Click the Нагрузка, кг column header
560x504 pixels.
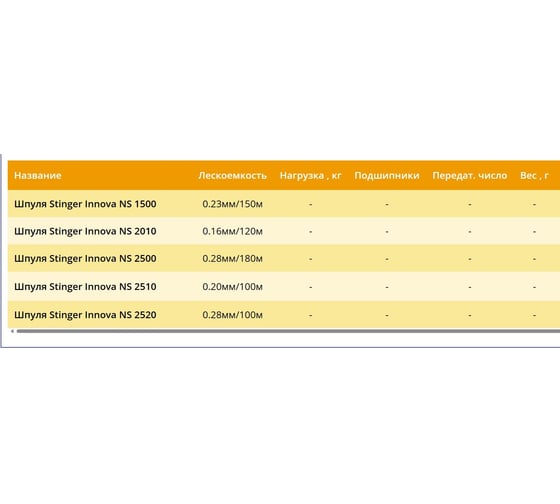tap(310, 175)
